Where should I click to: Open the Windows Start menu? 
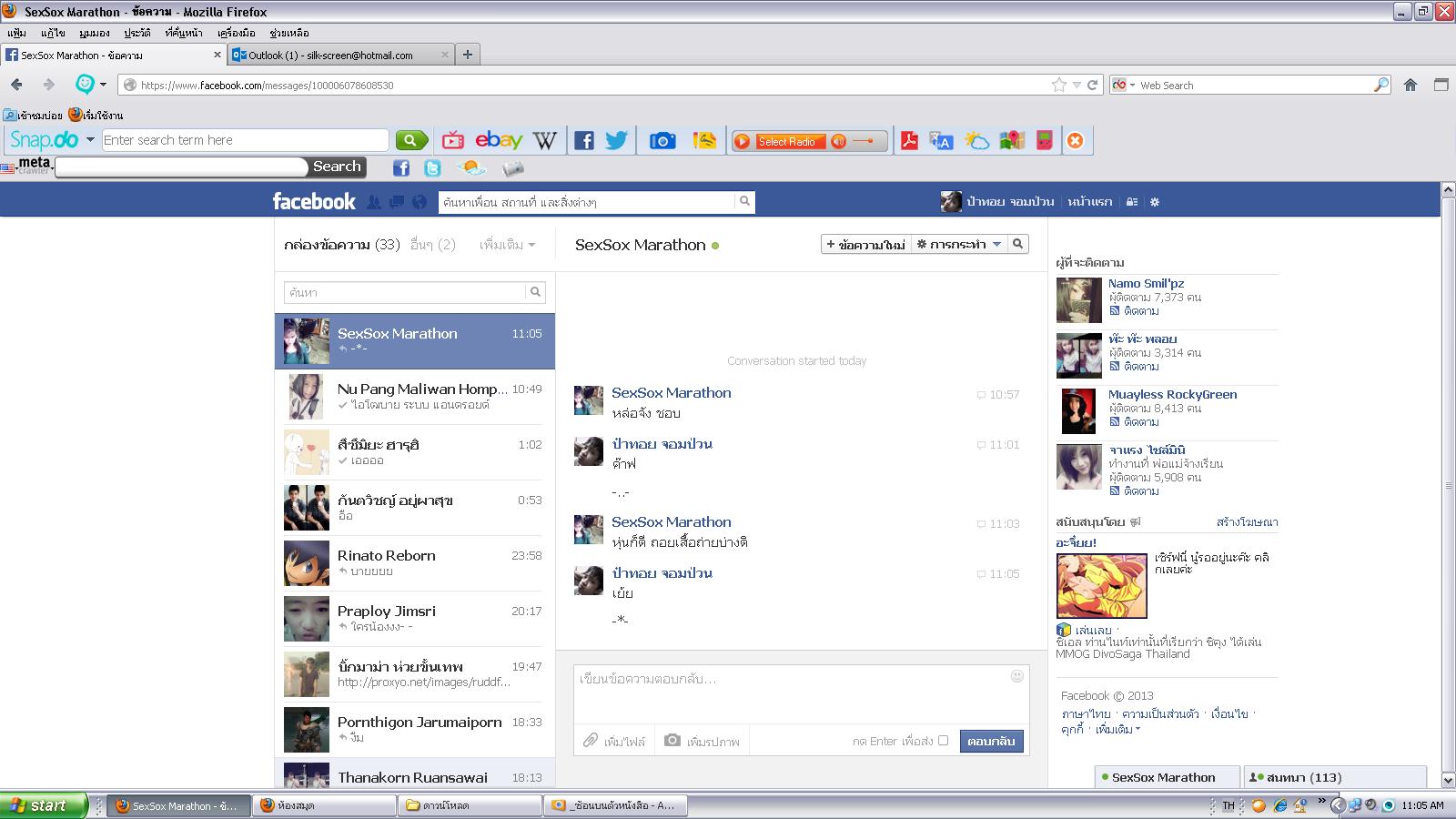point(44,805)
